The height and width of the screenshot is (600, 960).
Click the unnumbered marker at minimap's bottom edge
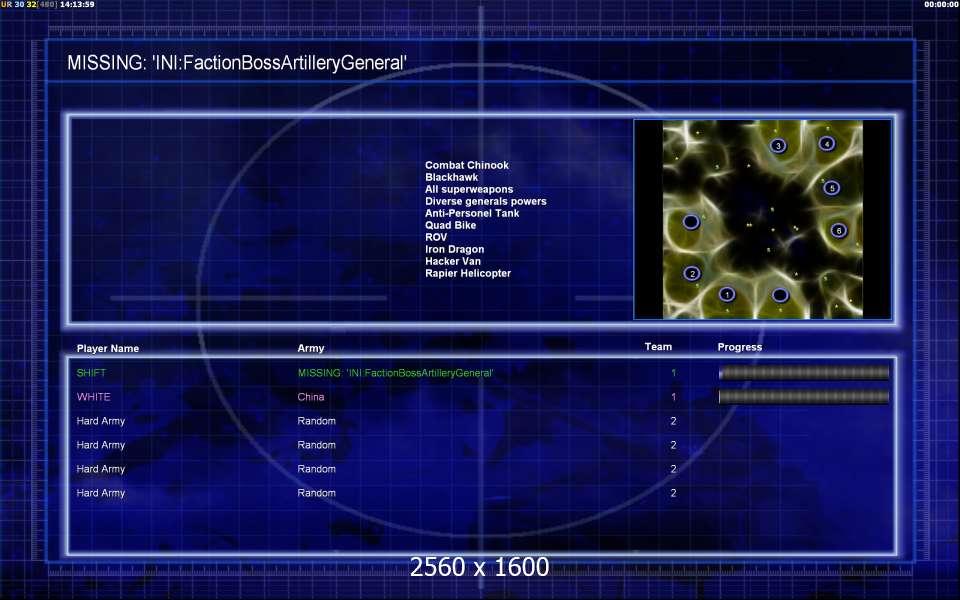(780, 295)
